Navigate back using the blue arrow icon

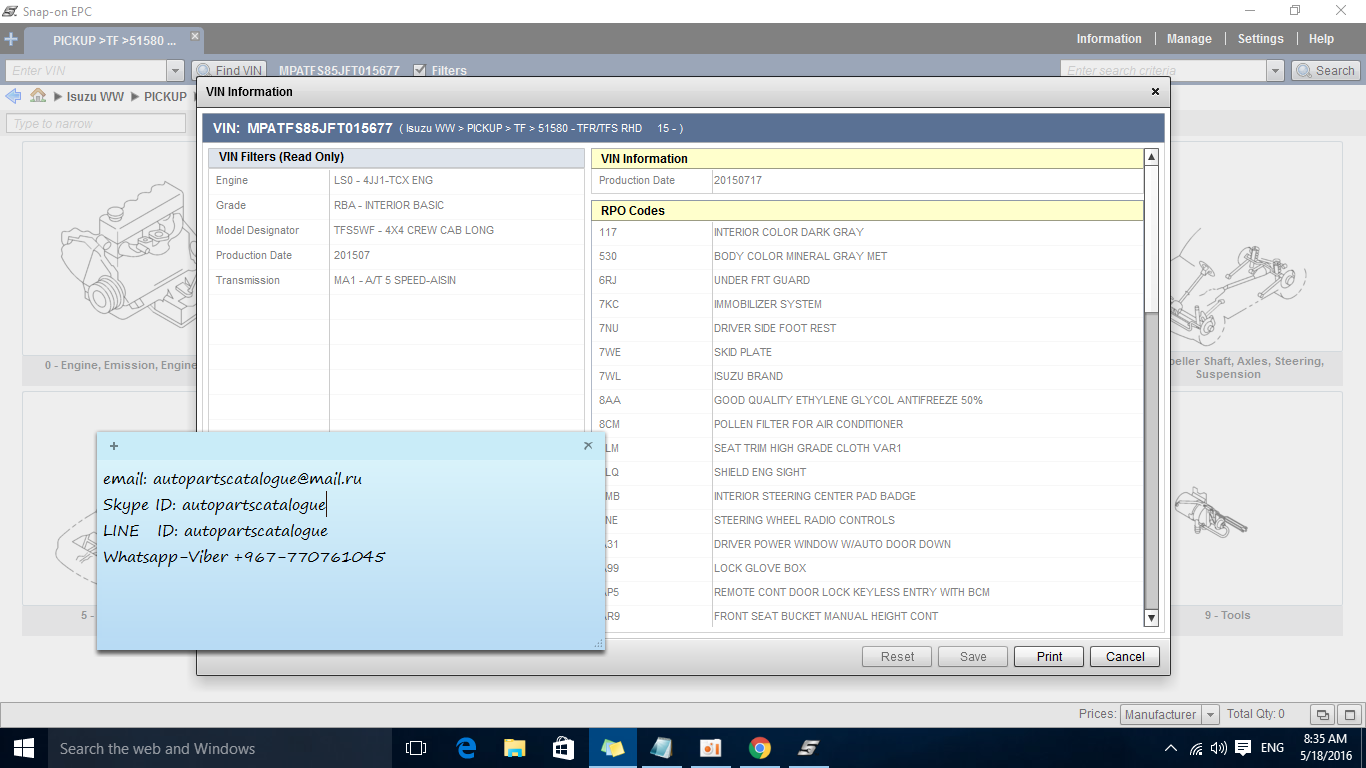click(13, 96)
